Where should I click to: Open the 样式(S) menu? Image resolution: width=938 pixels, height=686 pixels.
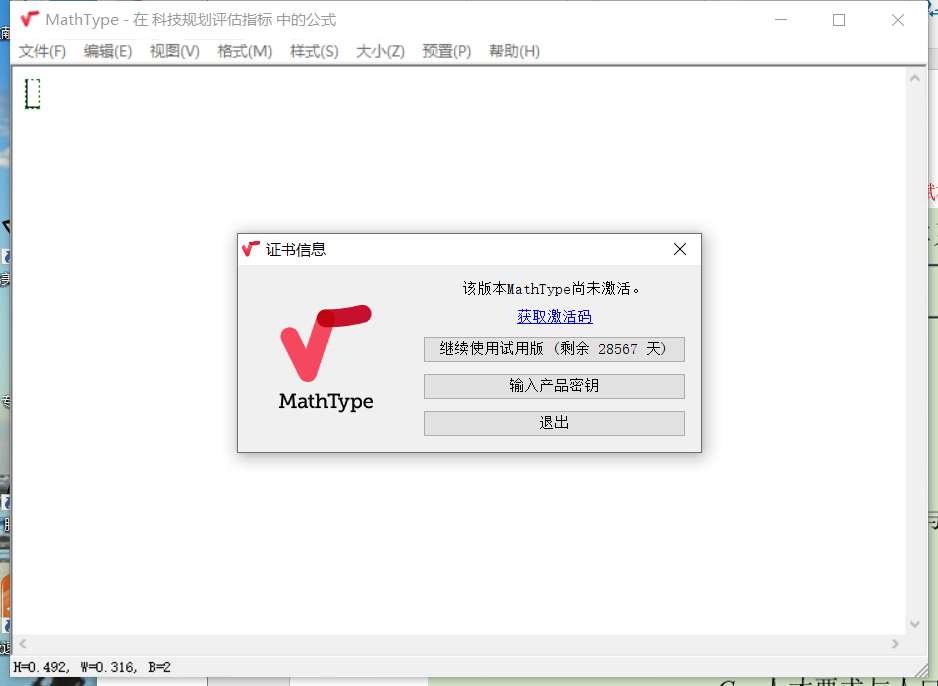click(x=314, y=51)
